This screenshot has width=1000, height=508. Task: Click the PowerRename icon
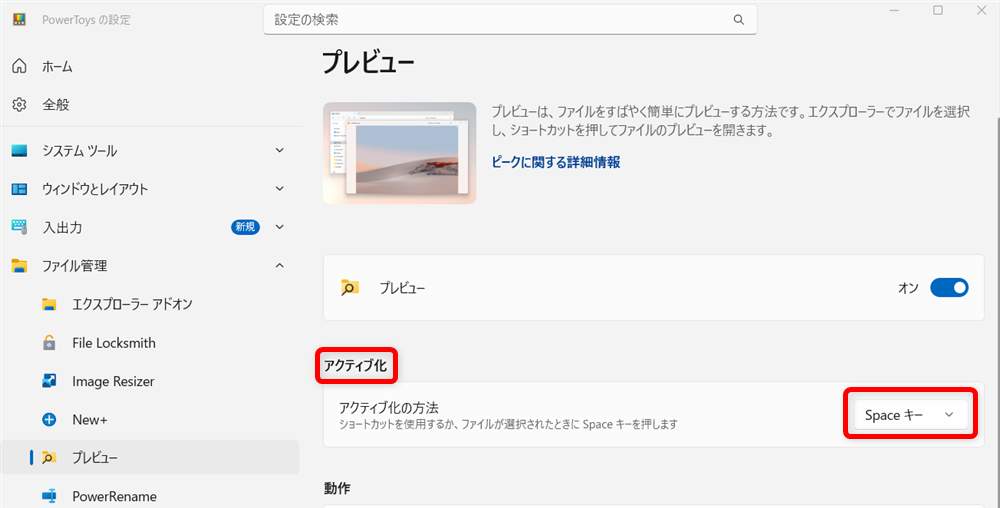click(49, 496)
